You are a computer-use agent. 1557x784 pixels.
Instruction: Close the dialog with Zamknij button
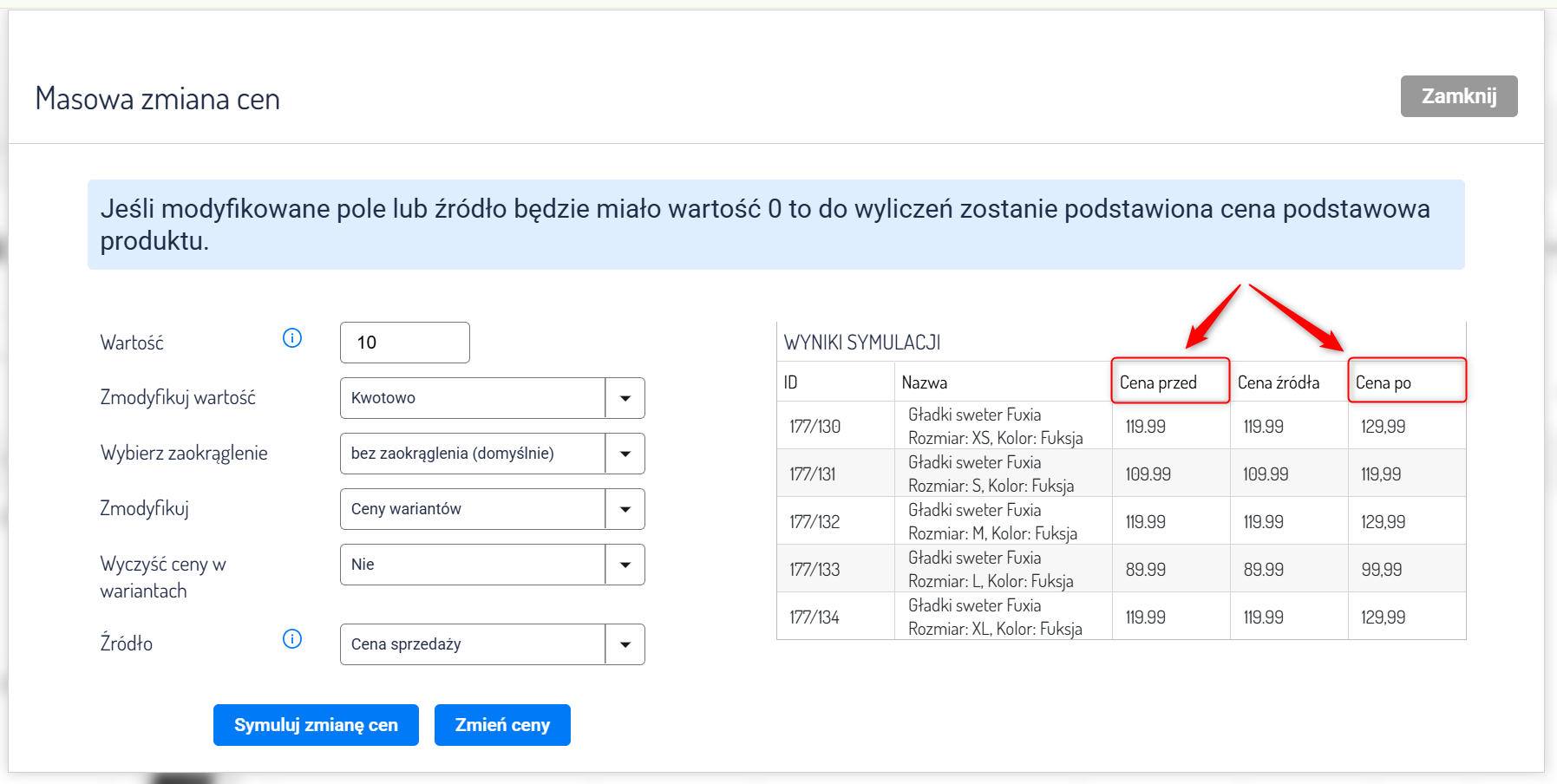1458,96
